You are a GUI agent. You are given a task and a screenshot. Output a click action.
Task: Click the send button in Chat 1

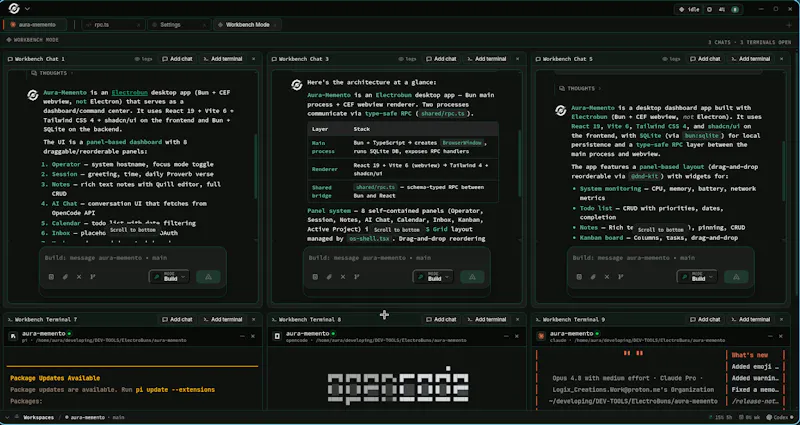tap(208, 277)
